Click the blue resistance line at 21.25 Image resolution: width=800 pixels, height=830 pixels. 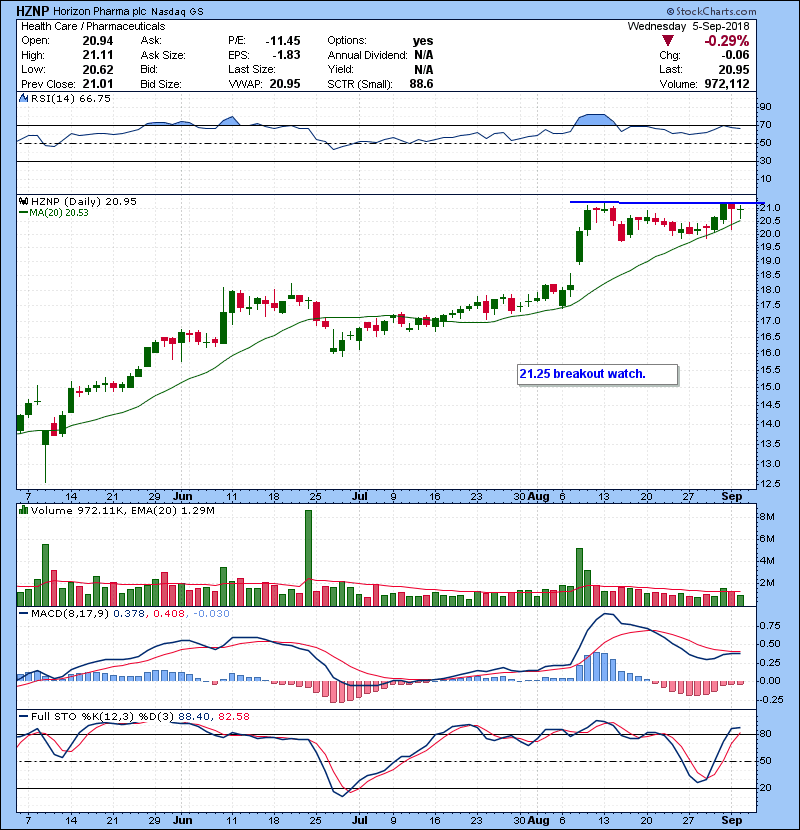(x=667, y=202)
